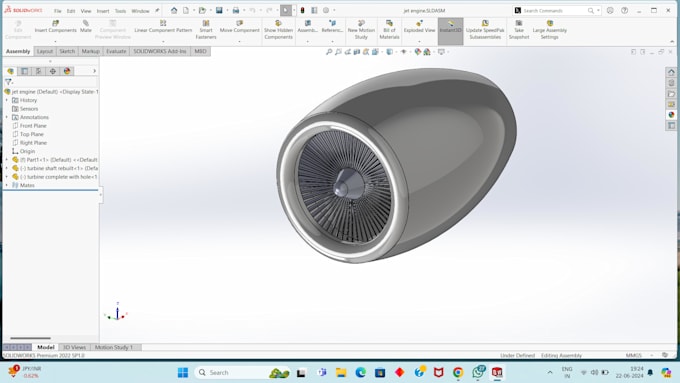Click the Search Commands input field
The width and height of the screenshot is (680, 383).
(554, 10)
